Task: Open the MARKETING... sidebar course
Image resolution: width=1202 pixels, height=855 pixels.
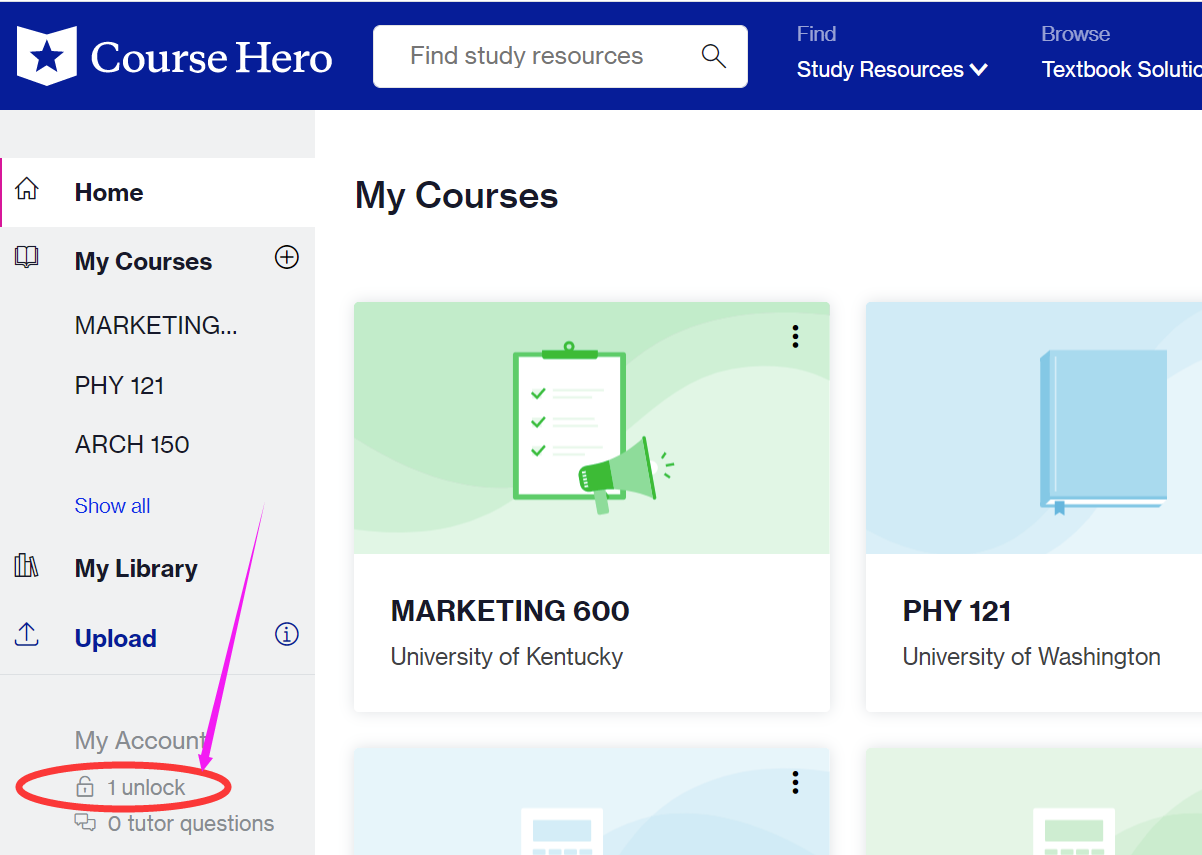Action: (x=156, y=325)
